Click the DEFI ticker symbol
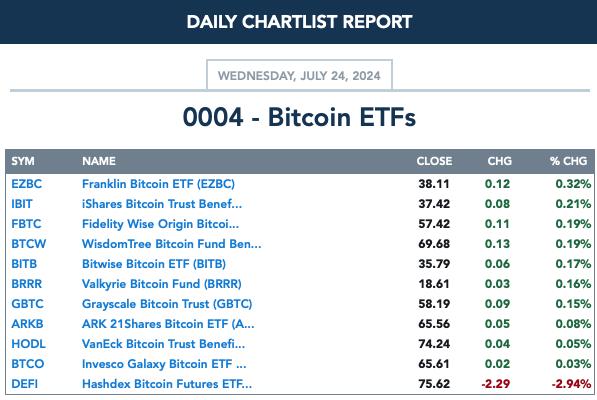The width and height of the screenshot is (597, 400). pos(25,384)
